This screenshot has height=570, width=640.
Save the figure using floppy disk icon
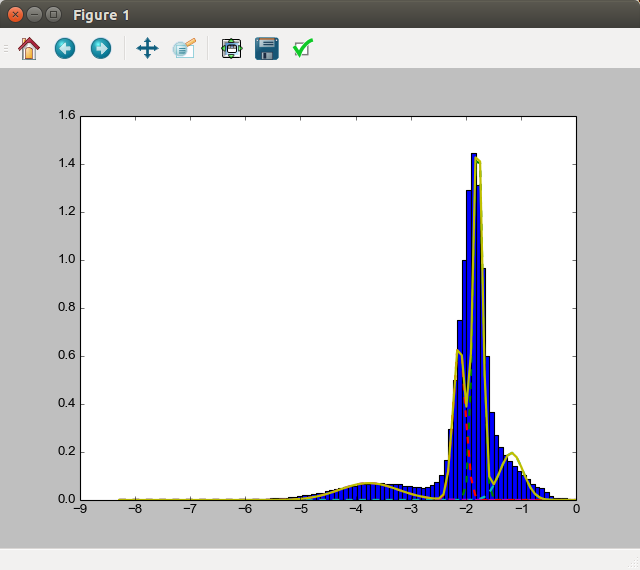pos(267,48)
